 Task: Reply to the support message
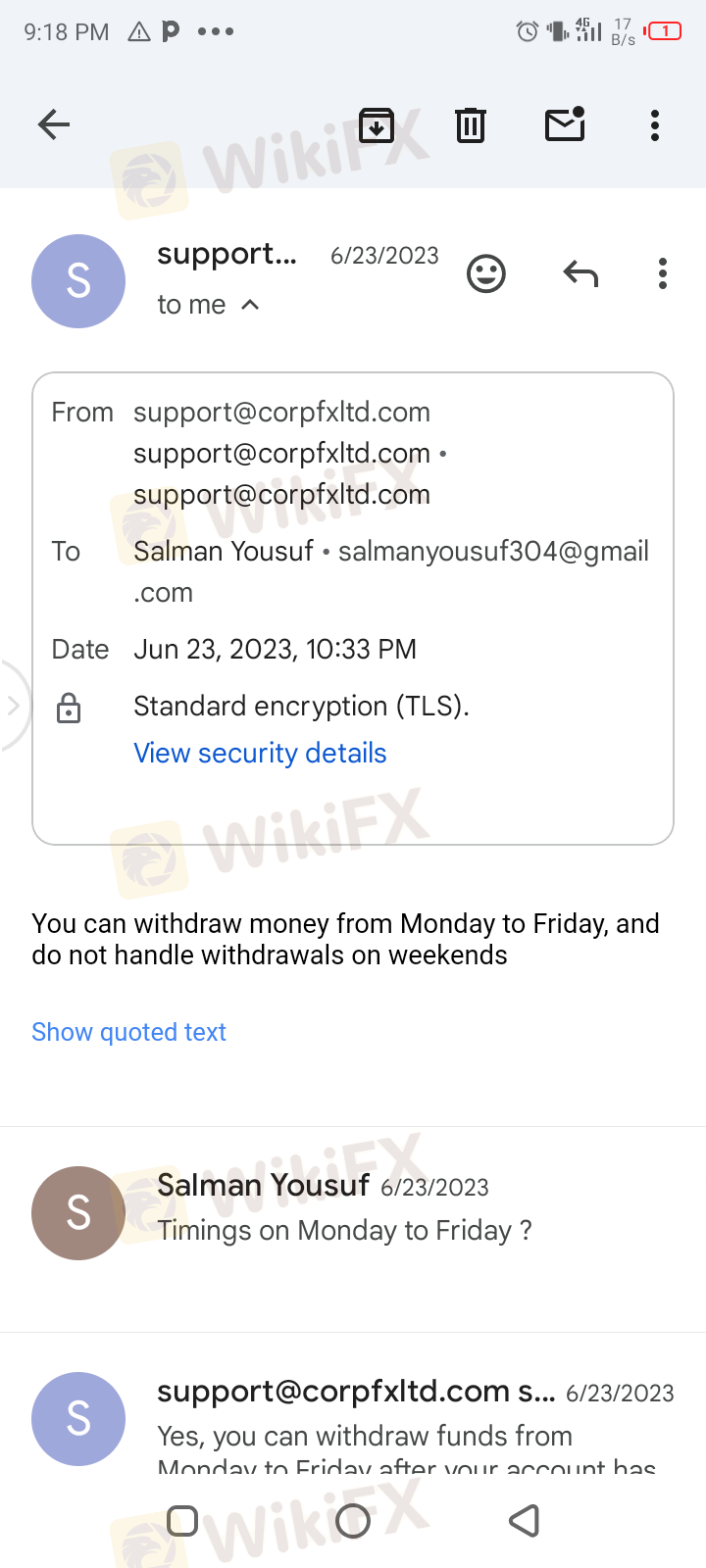[x=580, y=273]
